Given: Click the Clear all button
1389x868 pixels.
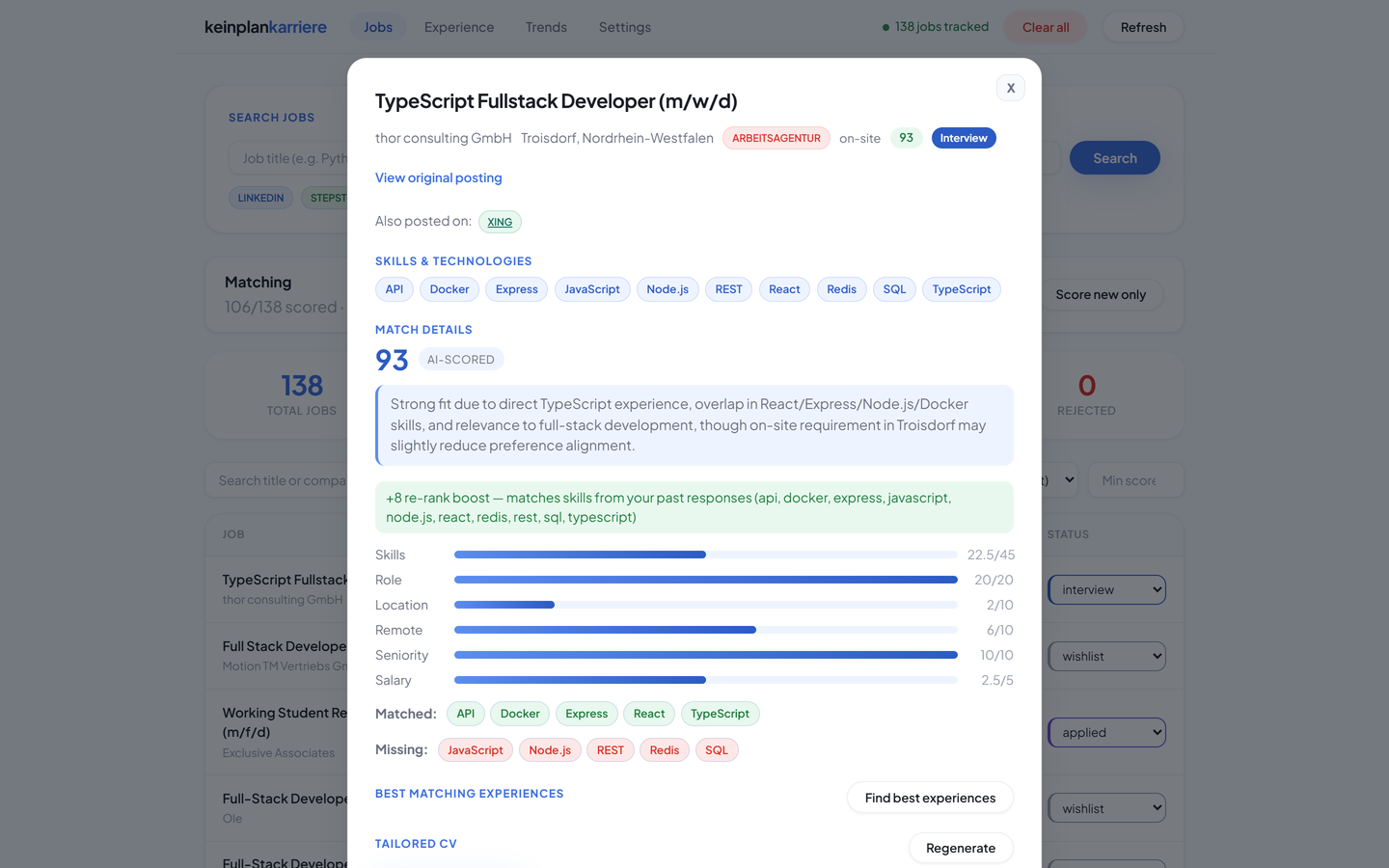Looking at the screenshot, I should tap(1046, 27).
